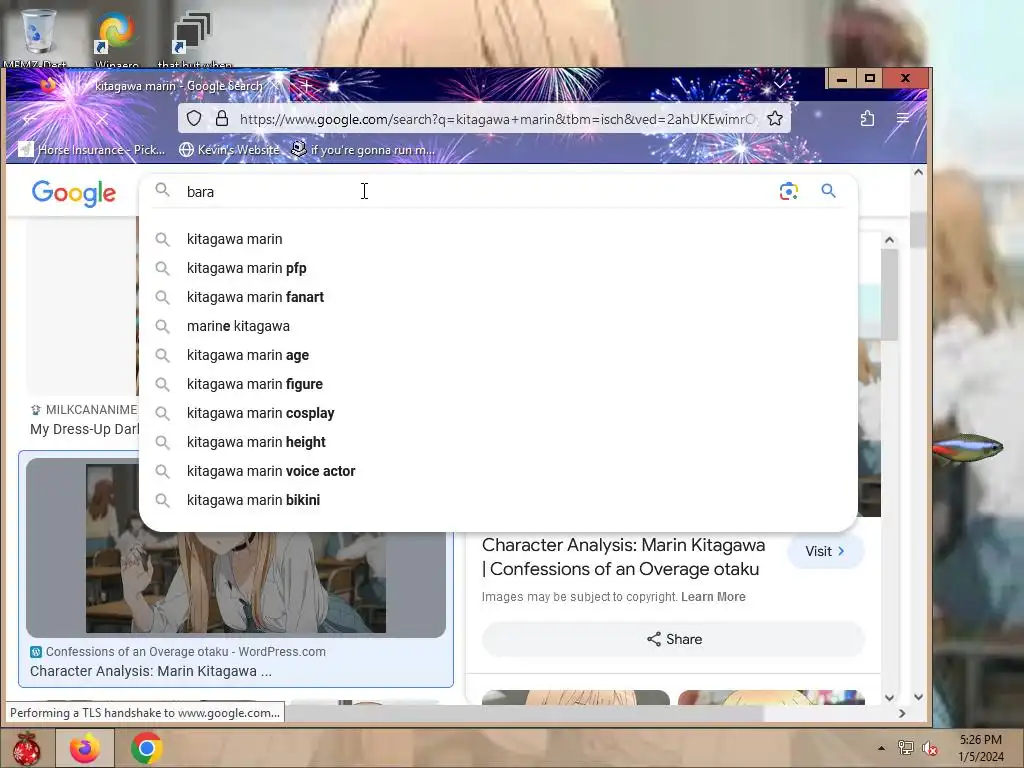Select suggestion 'kitagawa marin fanart'
Screen dimensions: 1024x768
pos(255,297)
